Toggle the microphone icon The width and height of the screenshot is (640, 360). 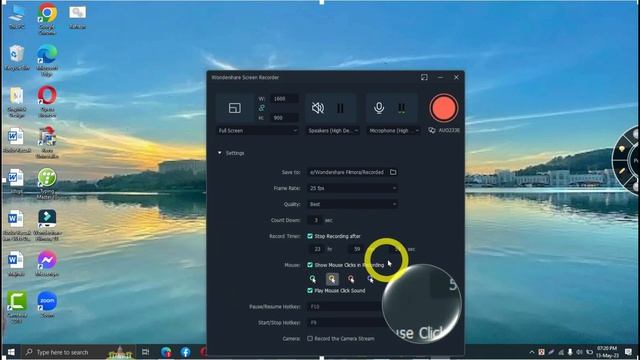(379, 108)
